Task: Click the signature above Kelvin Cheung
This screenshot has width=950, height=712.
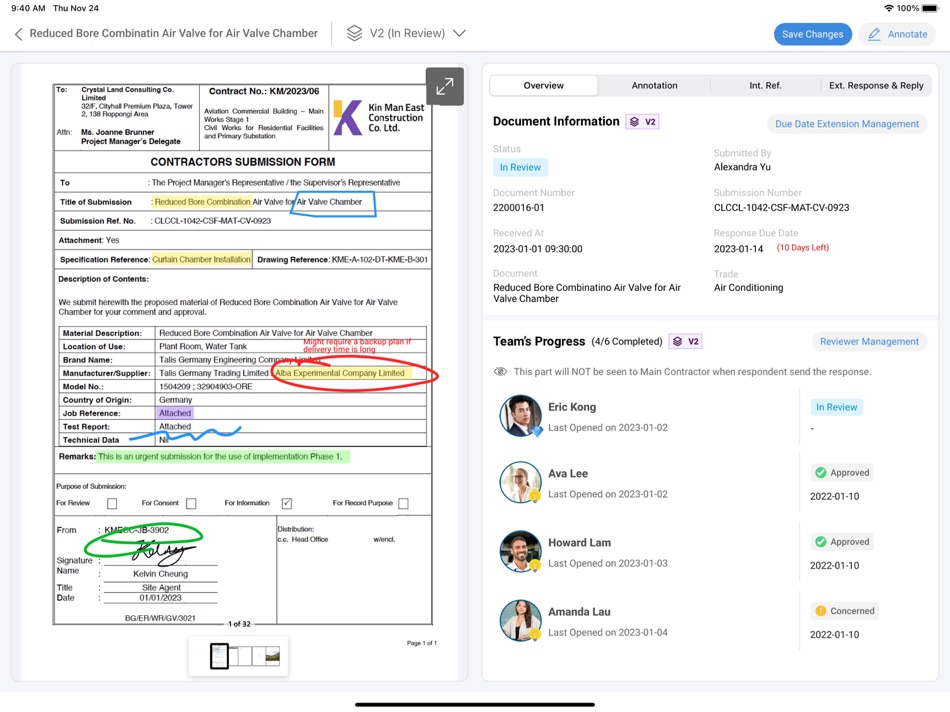Action: (162, 551)
